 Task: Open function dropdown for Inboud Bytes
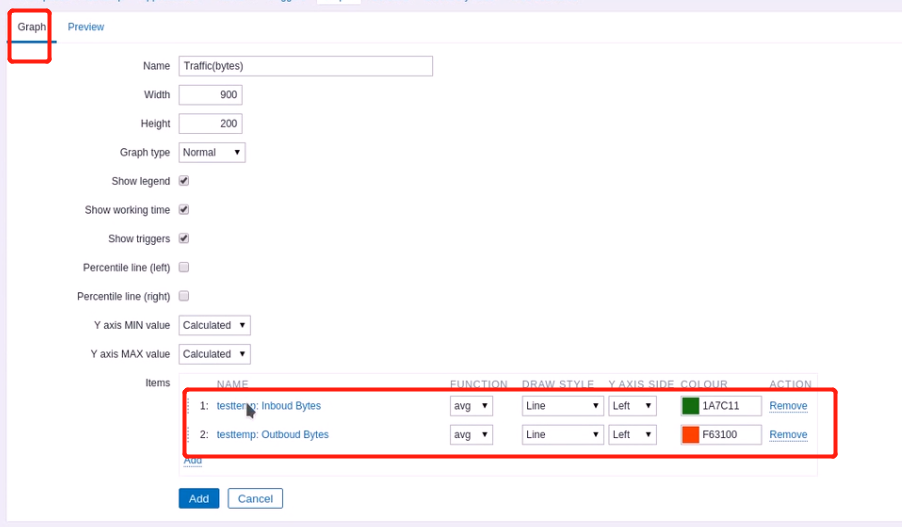tap(471, 406)
